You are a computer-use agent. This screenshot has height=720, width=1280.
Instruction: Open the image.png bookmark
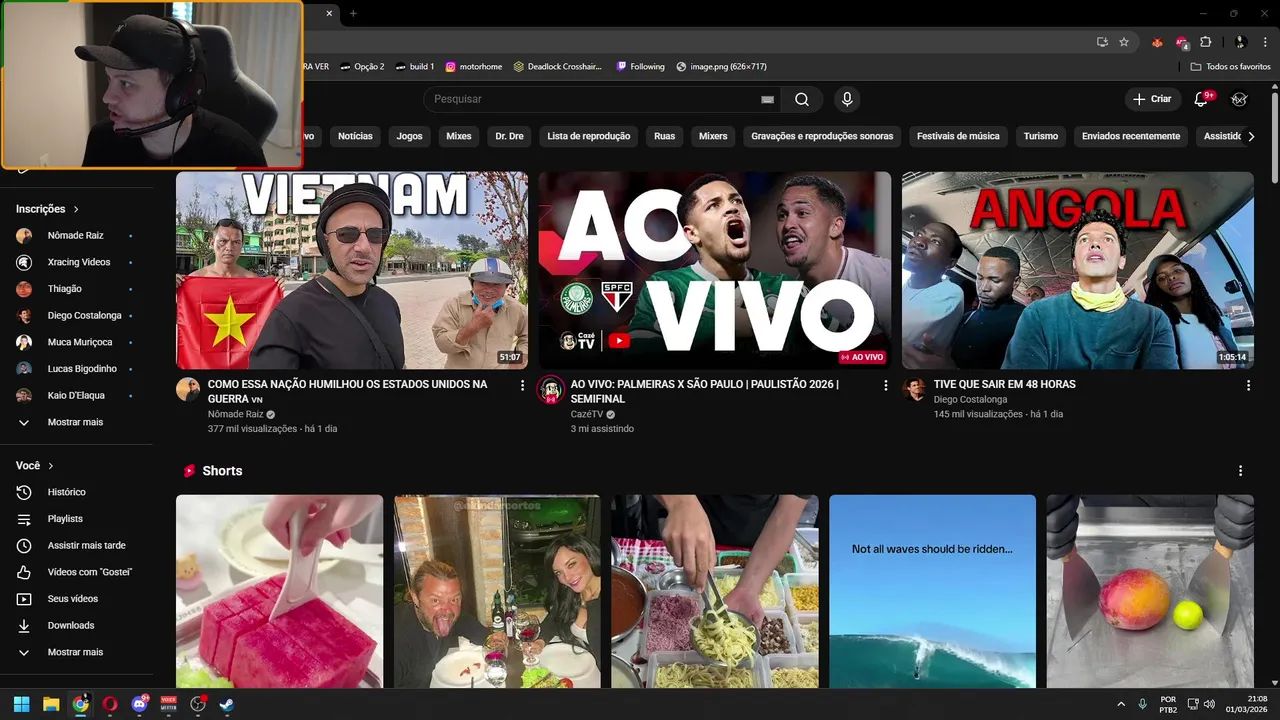pos(721,67)
